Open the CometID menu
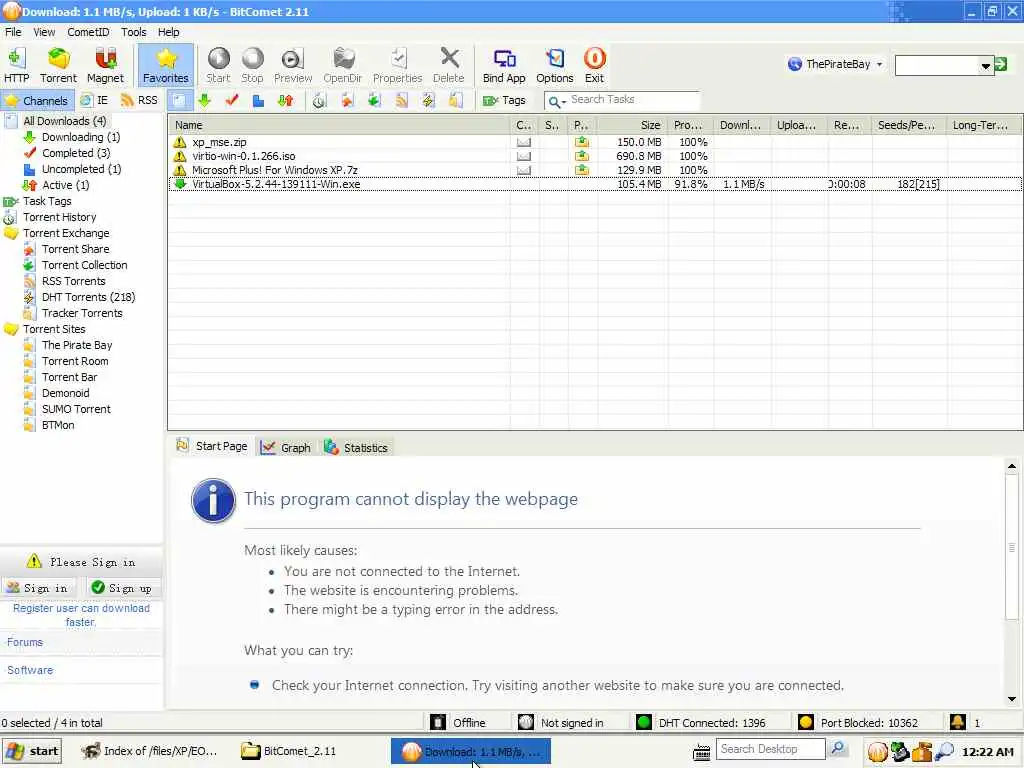 coord(88,32)
